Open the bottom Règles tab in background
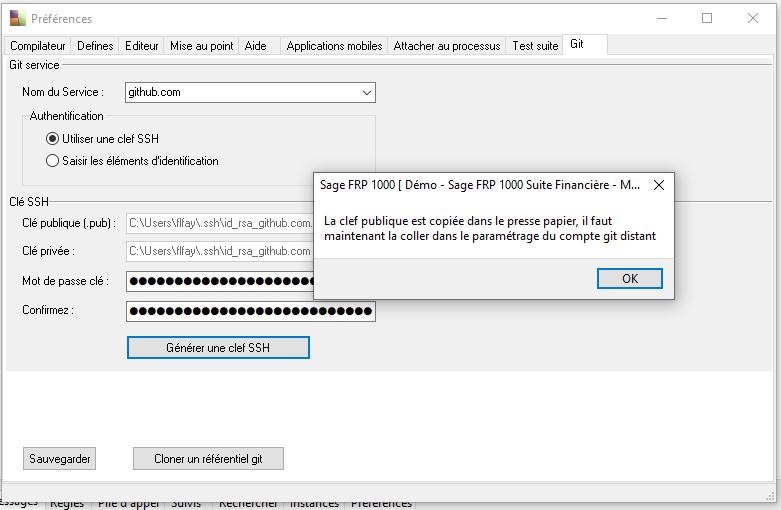781x510 pixels. [67, 504]
